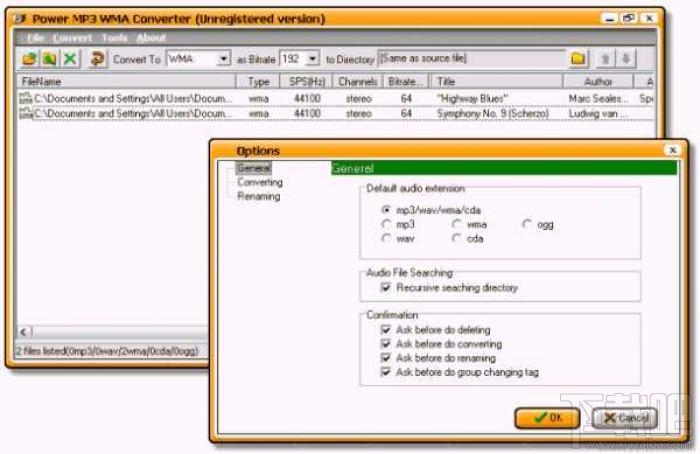Click horizontal scrollbar left arrow in file list
This screenshot has height=454, width=700.
click(x=24, y=332)
